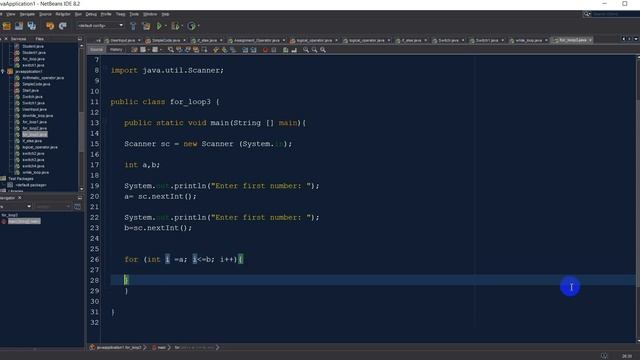Click the last magnifier icon in editor toolbar
The height and width of the screenshot is (360, 640).
tap(323, 50)
